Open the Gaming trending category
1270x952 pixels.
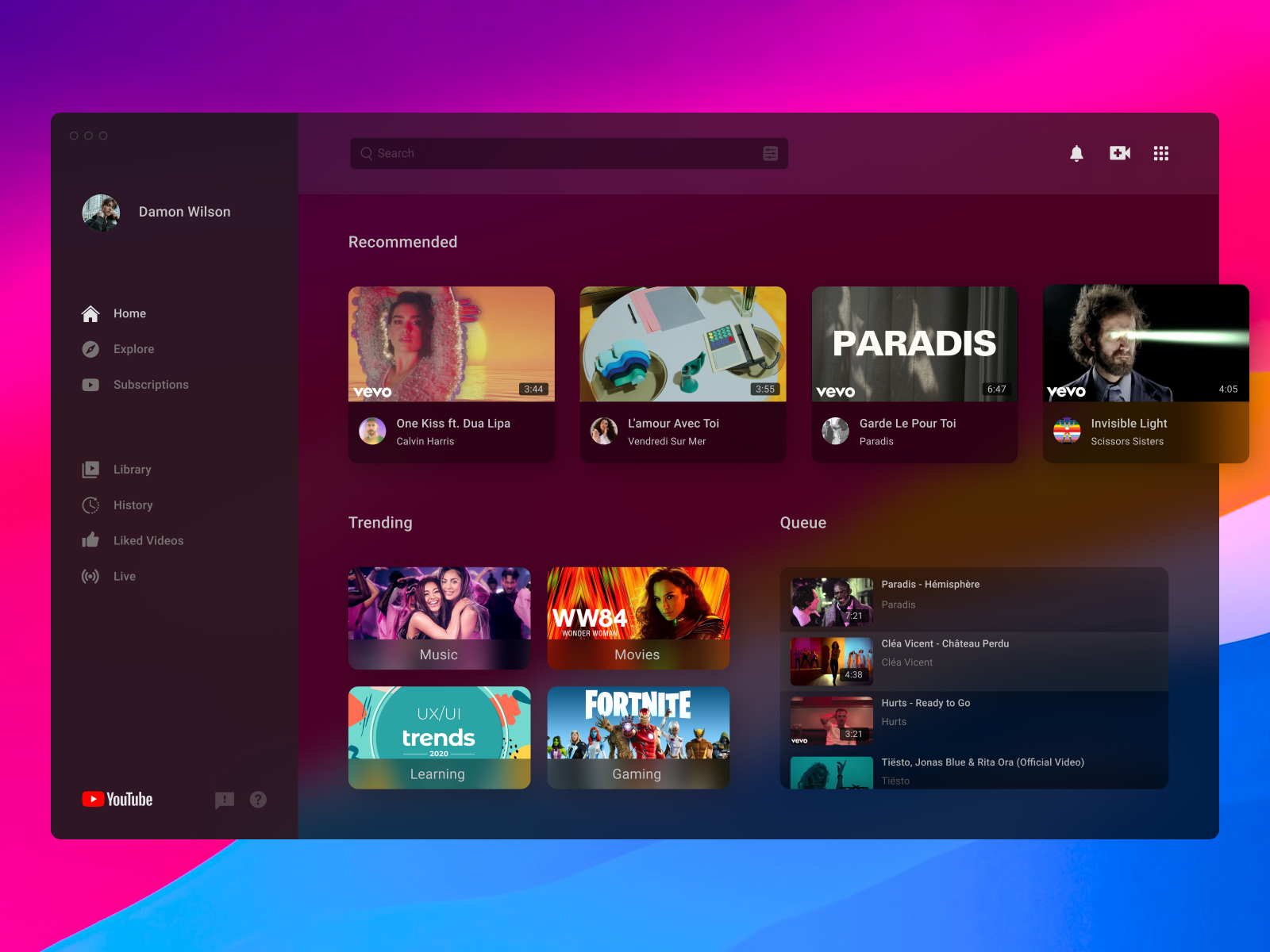[638, 738]
